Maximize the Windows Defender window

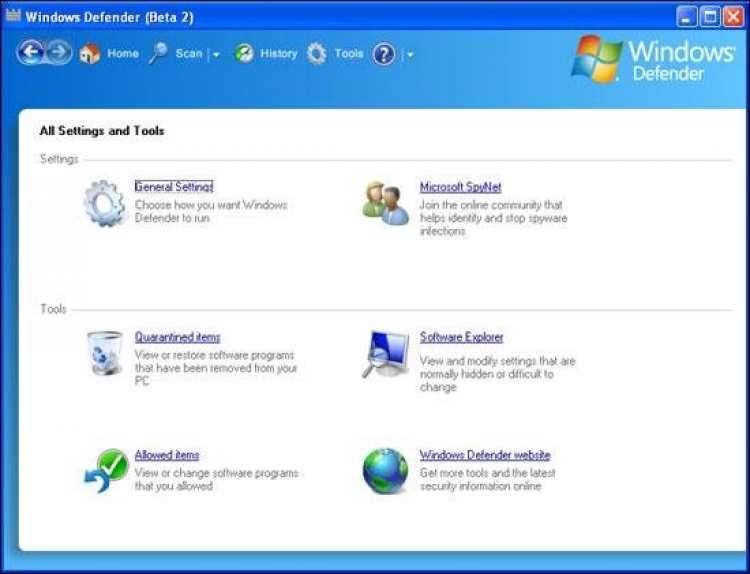[710, 17]
